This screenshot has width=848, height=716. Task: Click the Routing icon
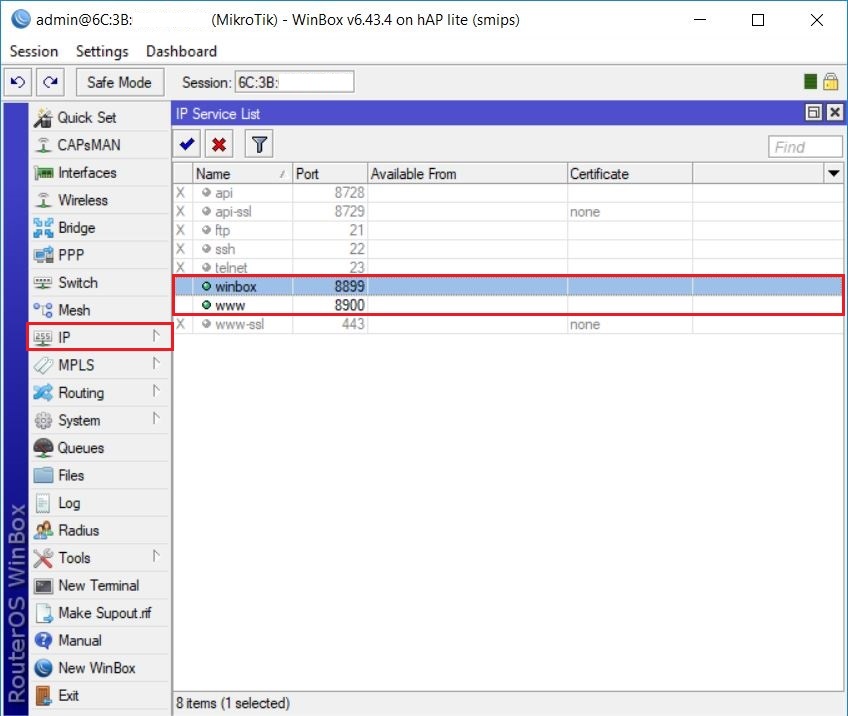click(x=43, y=393)
